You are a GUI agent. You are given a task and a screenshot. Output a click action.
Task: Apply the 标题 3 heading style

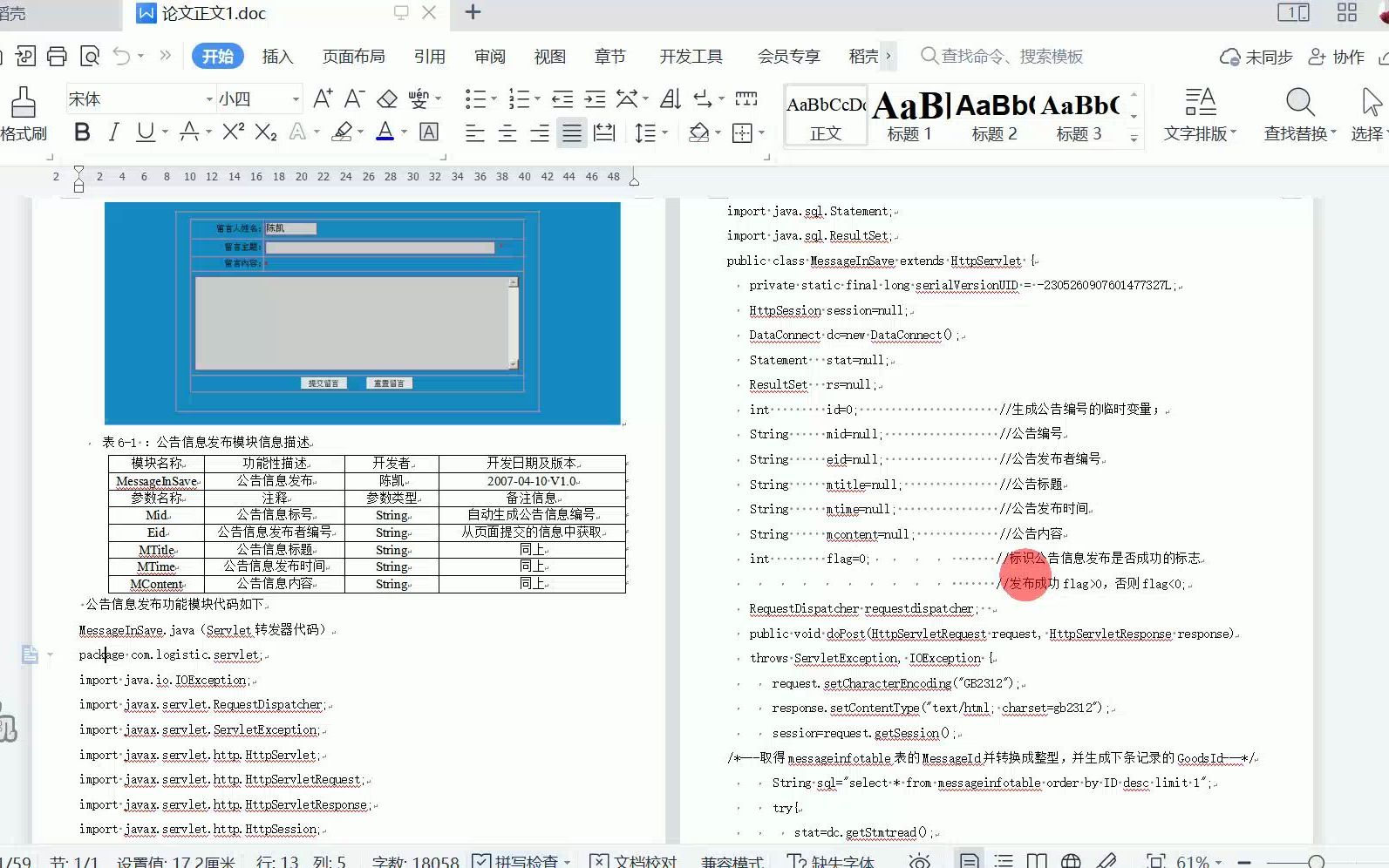tap(1079, 115)
